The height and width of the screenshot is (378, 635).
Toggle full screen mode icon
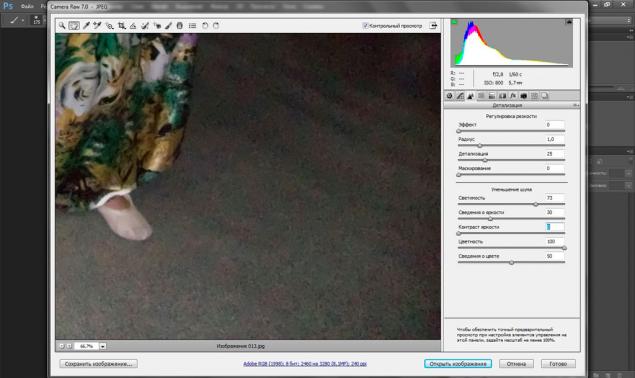433,26
